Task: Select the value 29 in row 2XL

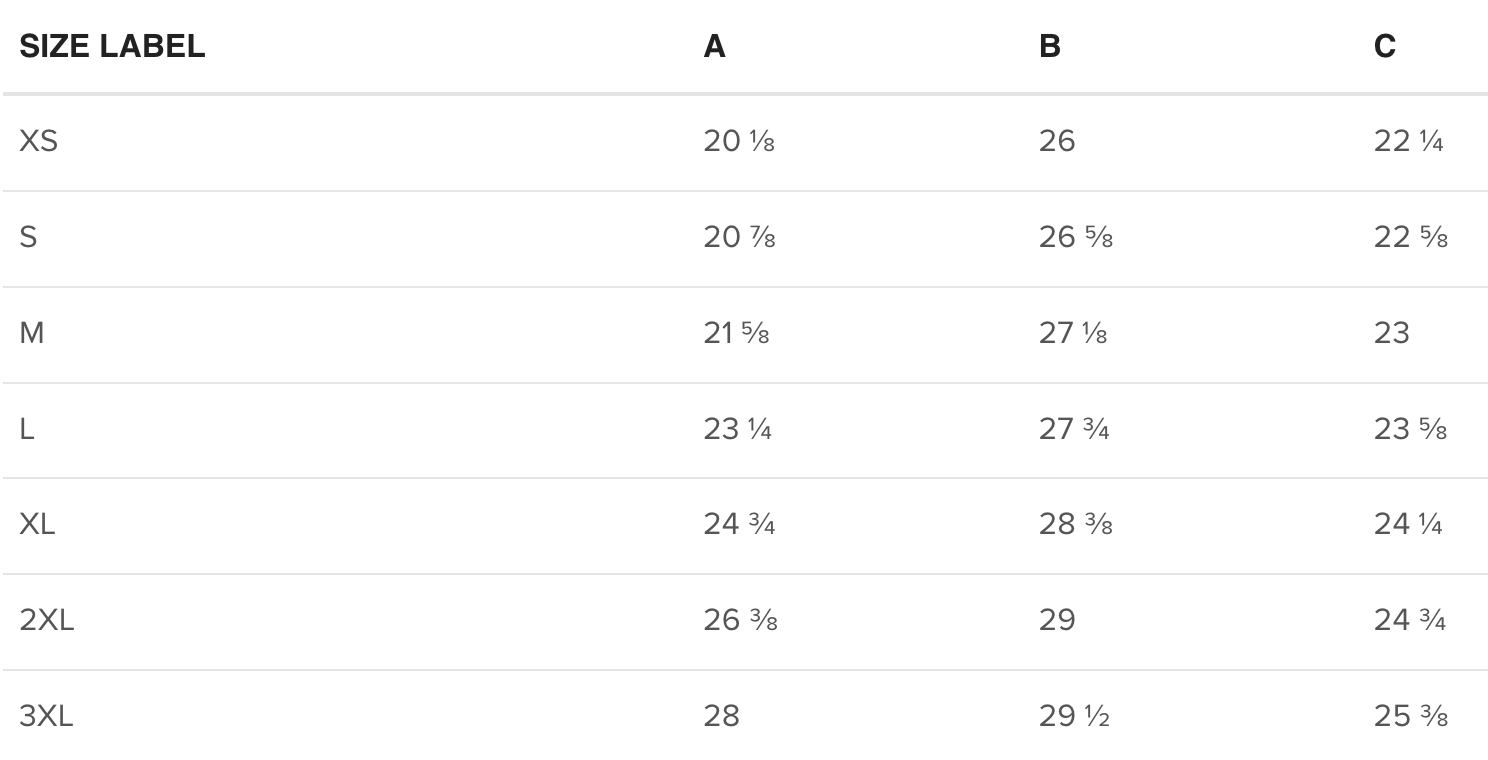Action: pos(1057,620)
